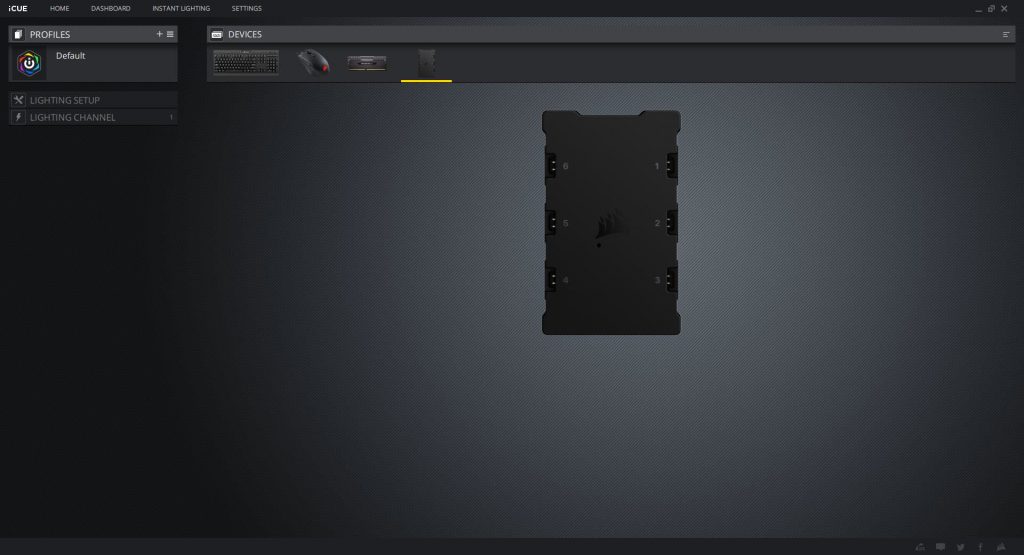
Task: Open the Dashboard tab
Action: coord(110,8)
